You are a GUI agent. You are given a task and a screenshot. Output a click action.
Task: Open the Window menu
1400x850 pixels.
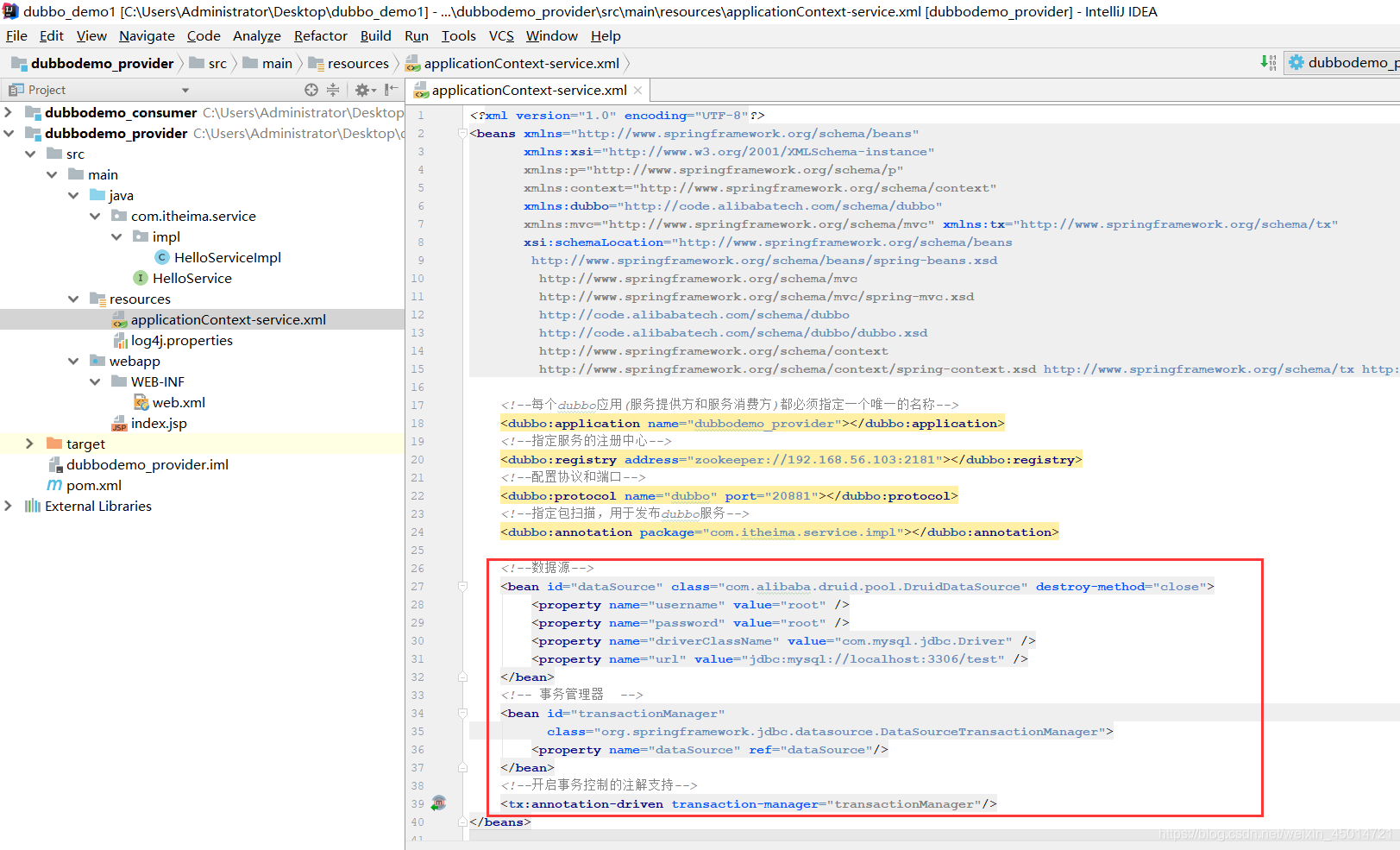coord(552,35)
